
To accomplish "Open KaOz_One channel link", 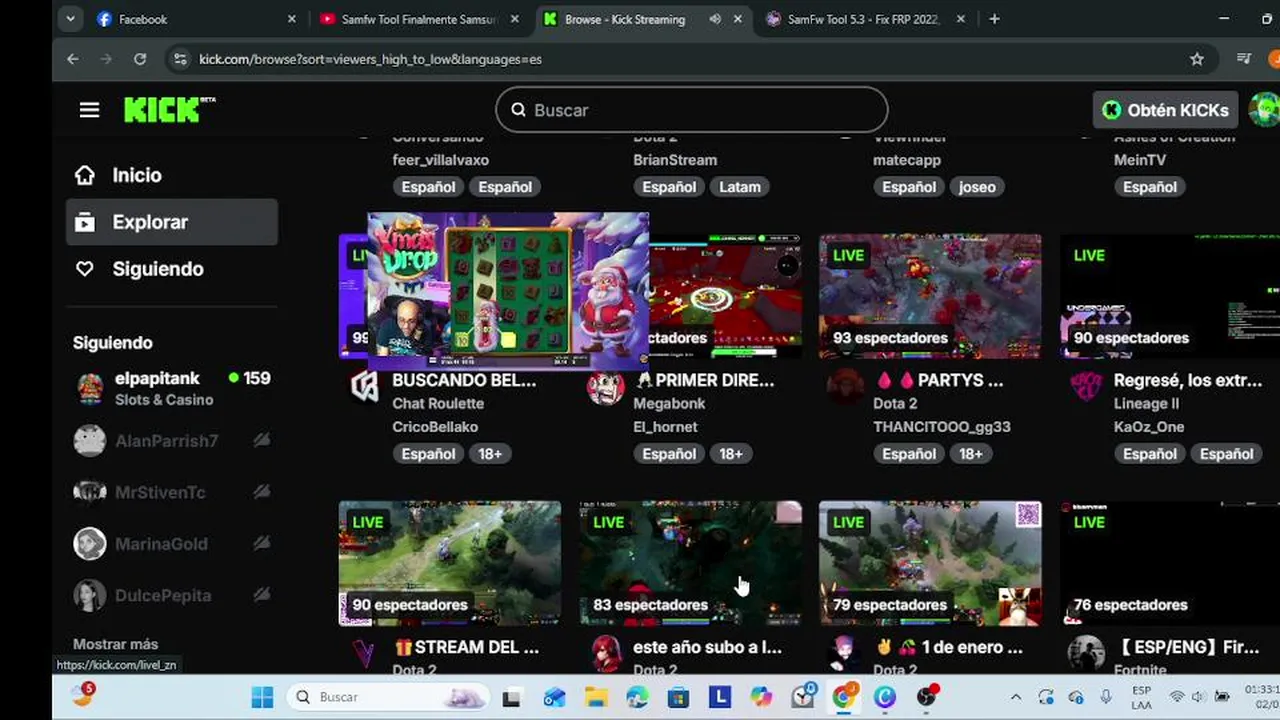I will tap(1149, 427).
